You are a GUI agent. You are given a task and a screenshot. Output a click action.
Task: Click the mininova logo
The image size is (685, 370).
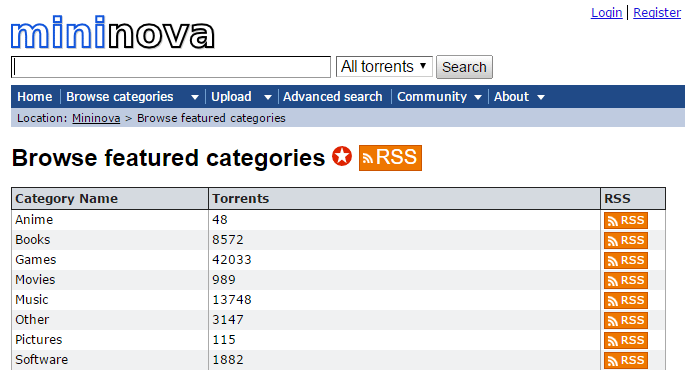pos(113,33)
